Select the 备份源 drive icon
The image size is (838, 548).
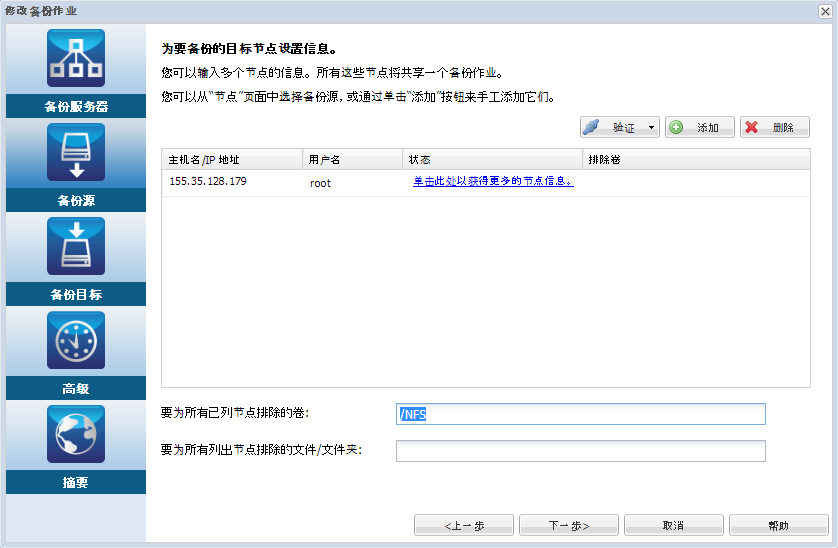76,152
